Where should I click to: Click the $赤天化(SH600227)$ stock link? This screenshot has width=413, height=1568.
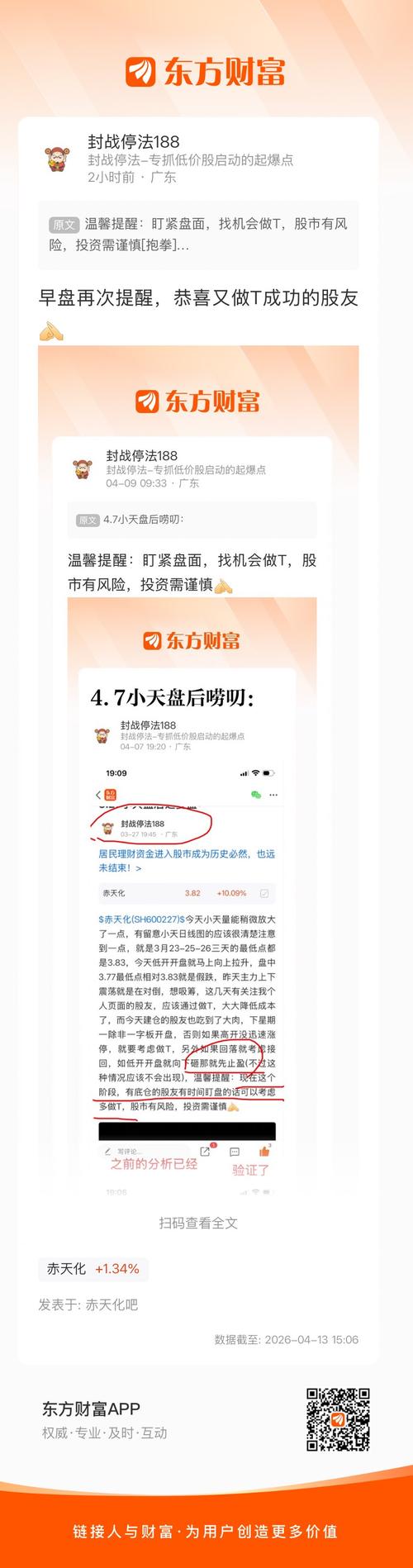point(140,919)
